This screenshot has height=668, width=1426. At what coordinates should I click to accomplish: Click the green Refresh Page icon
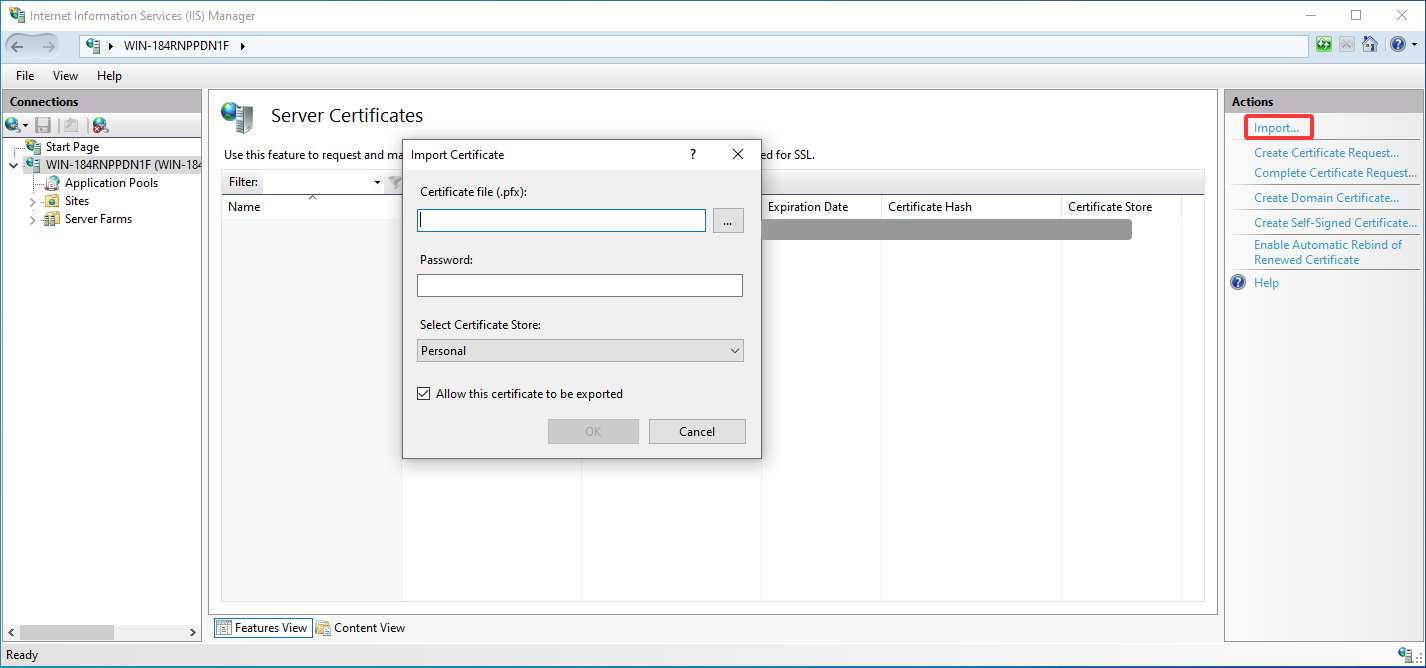coord(1324,45)
